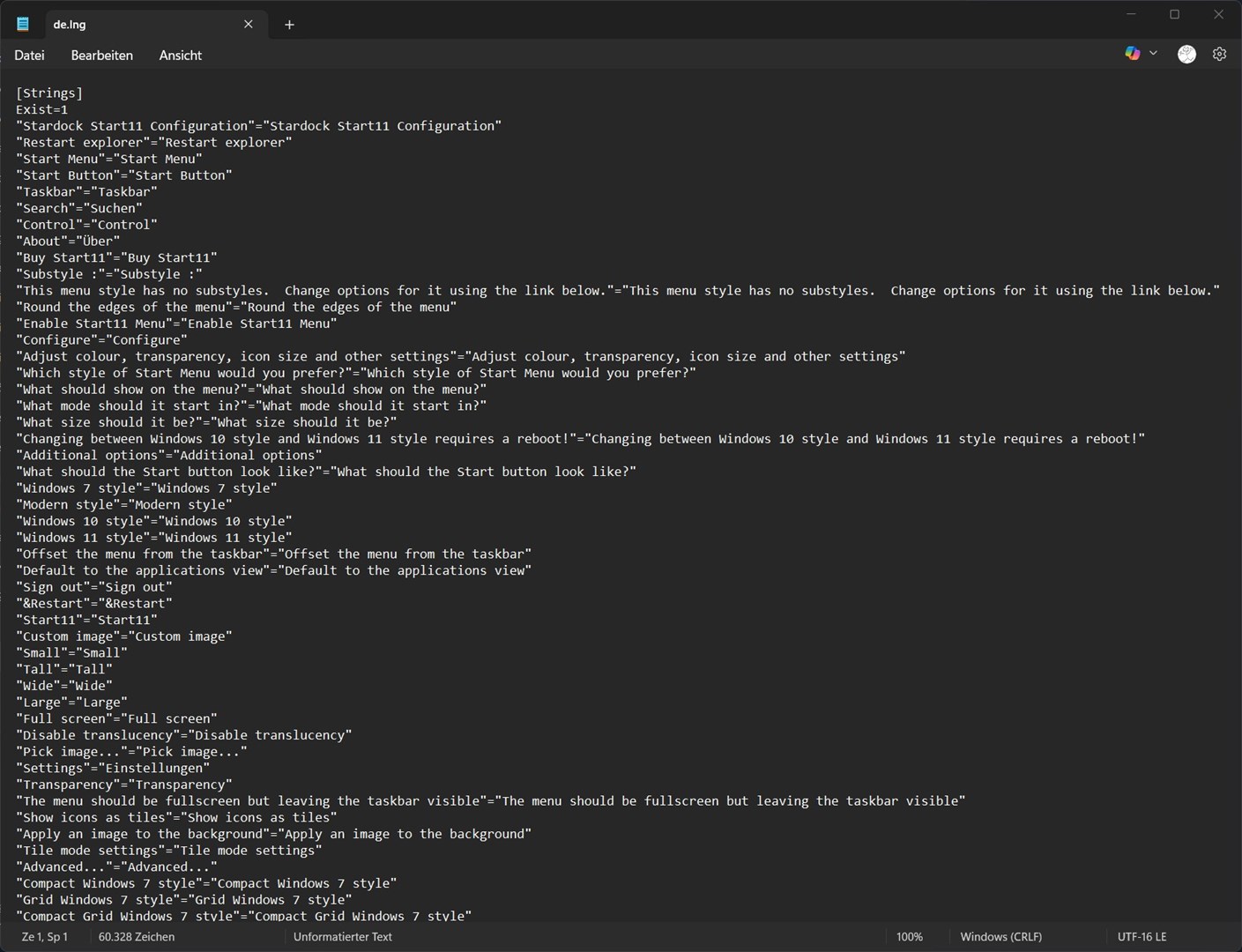Minimize the Notepad window
Image resolution: width=1242 pixels, height=952 pixels.
tap(1131, 14)
